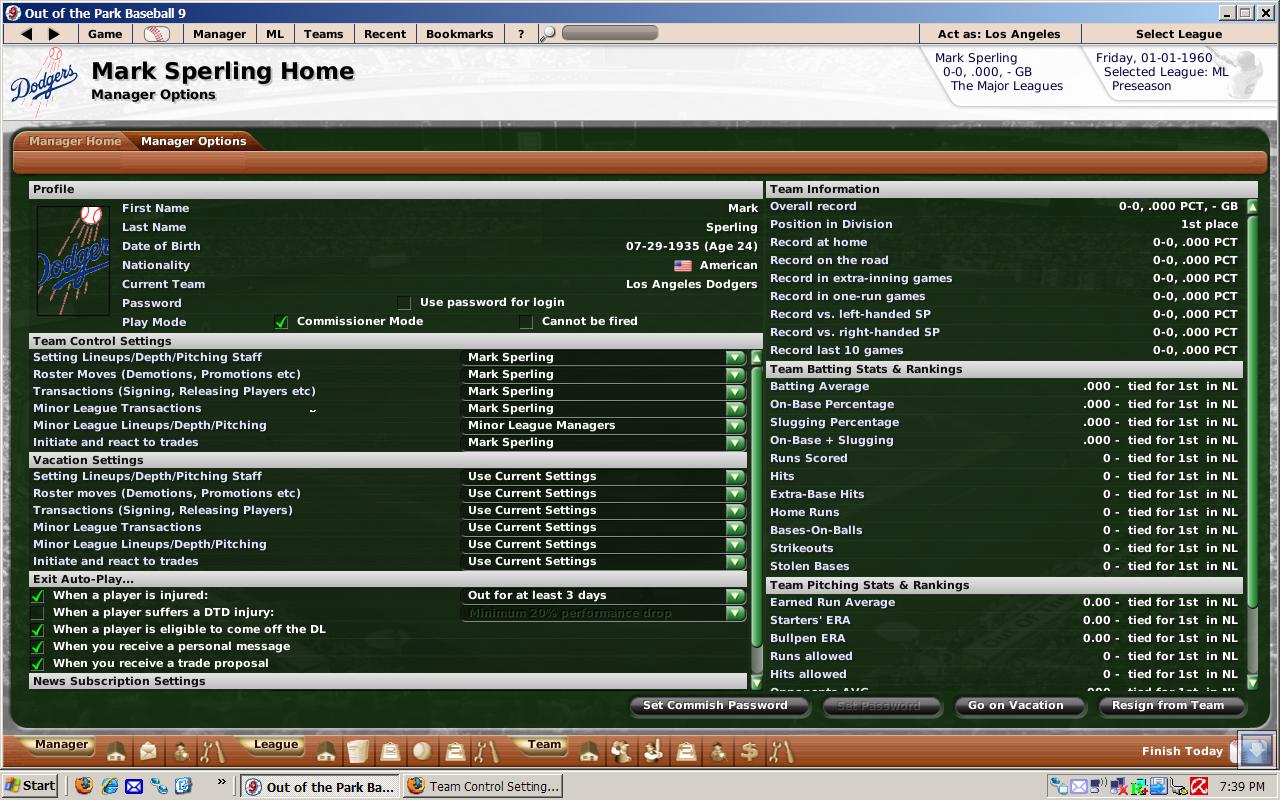Expand 'Initiate and react to trades' team control dropdown
1280x800 pixels.
point(735,443)
